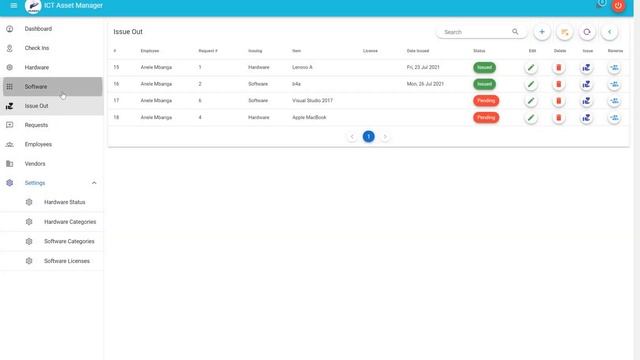Issue the Apple MacBook item

coord(587,118)
